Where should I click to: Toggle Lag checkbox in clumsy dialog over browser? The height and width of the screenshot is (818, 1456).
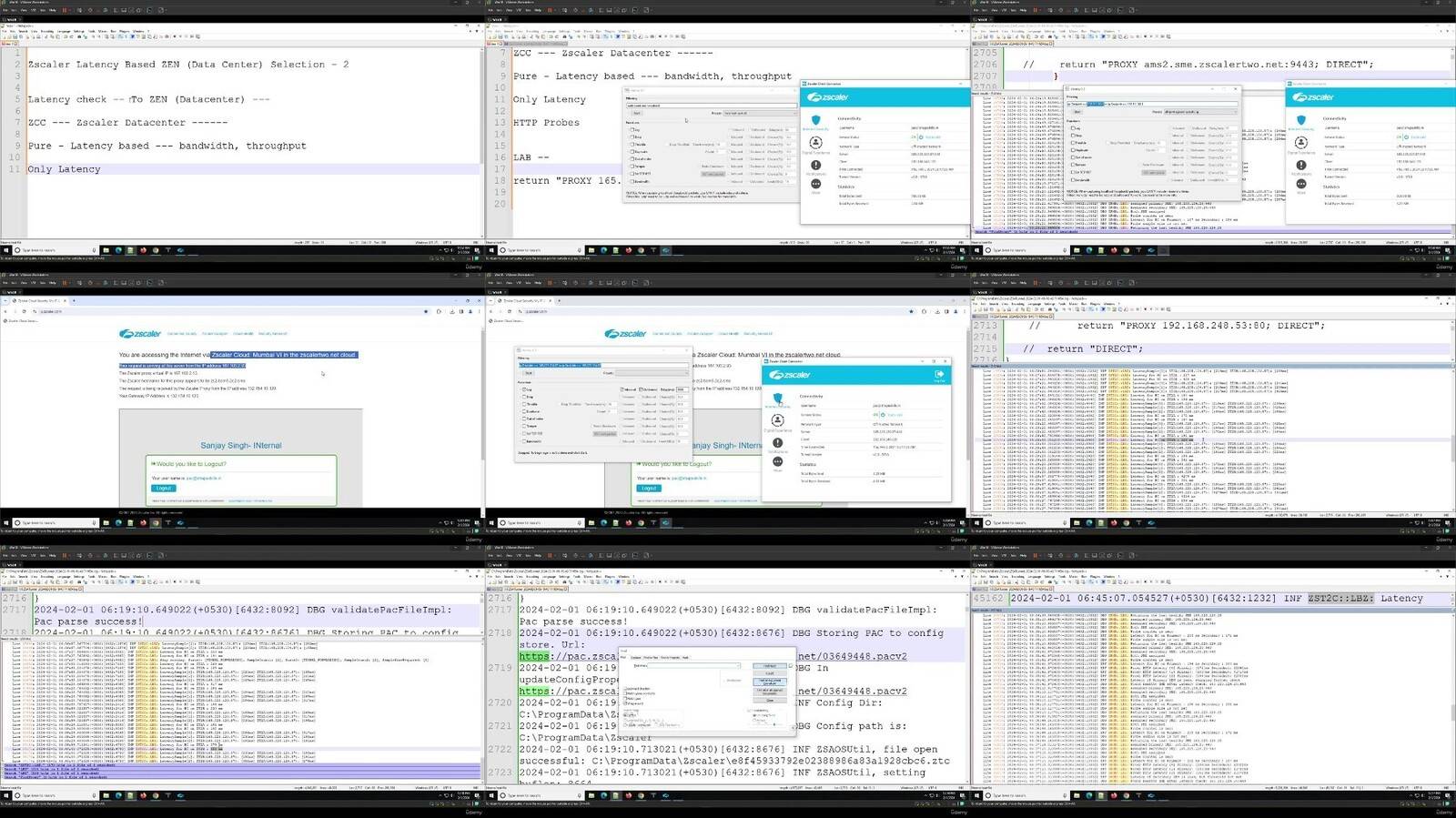(522, 389)
